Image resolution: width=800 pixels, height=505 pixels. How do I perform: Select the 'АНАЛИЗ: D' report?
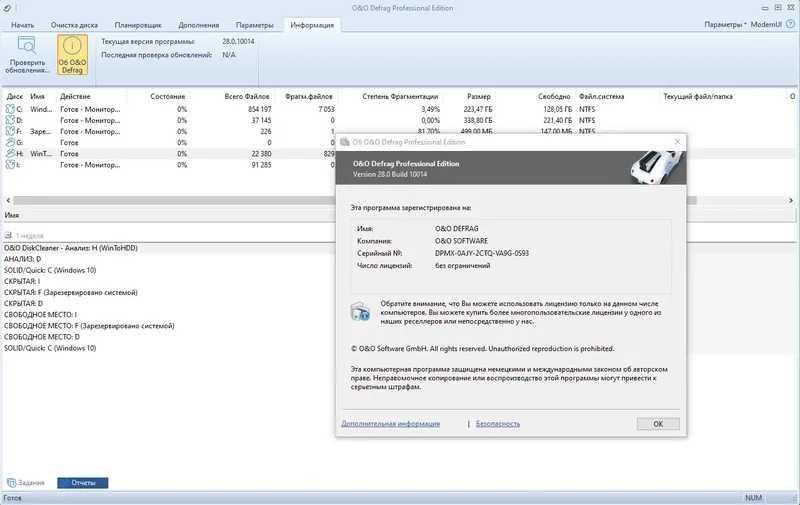coord(22,259)
